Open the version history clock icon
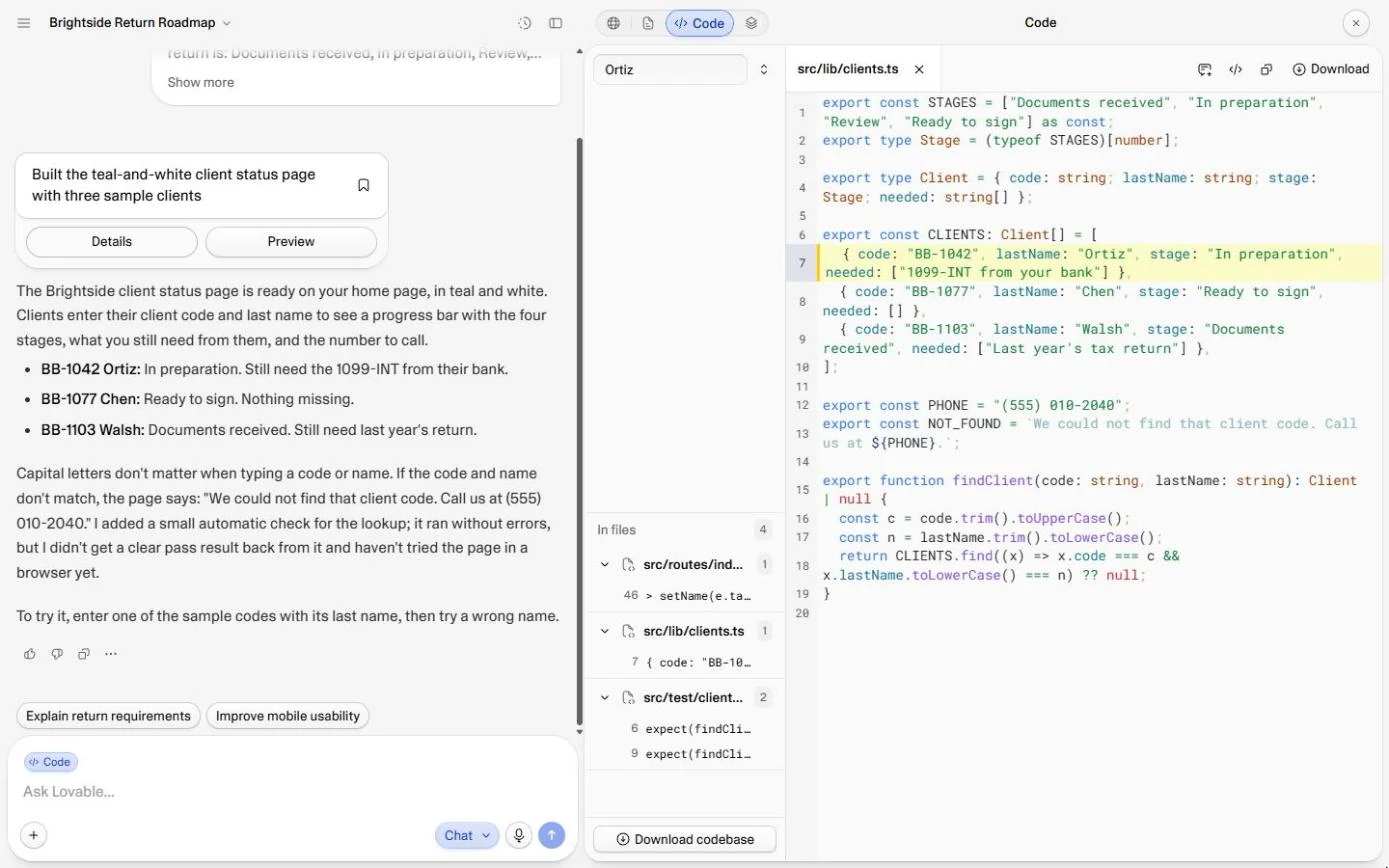This screenshot has height=868, width=1389. click(525, 23)
